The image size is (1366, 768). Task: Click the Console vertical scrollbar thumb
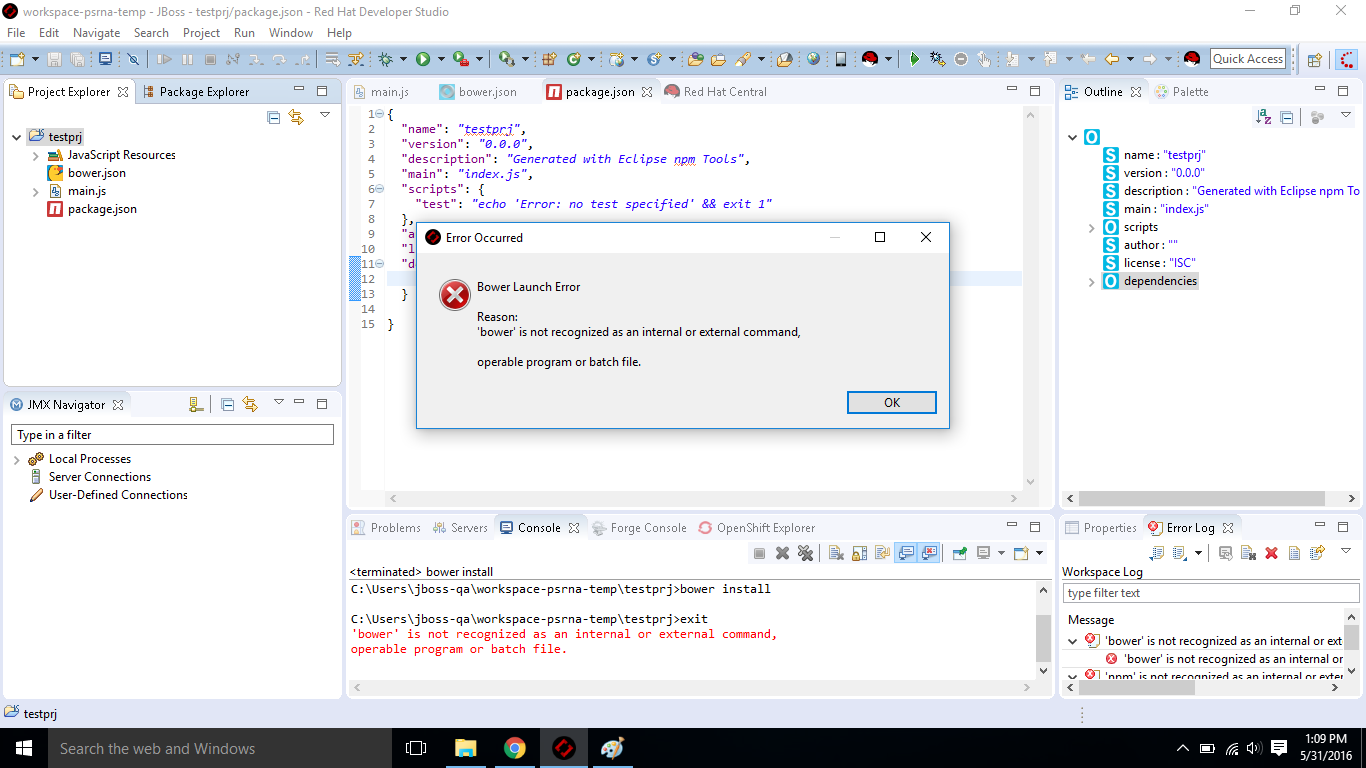click(1044, 636)
